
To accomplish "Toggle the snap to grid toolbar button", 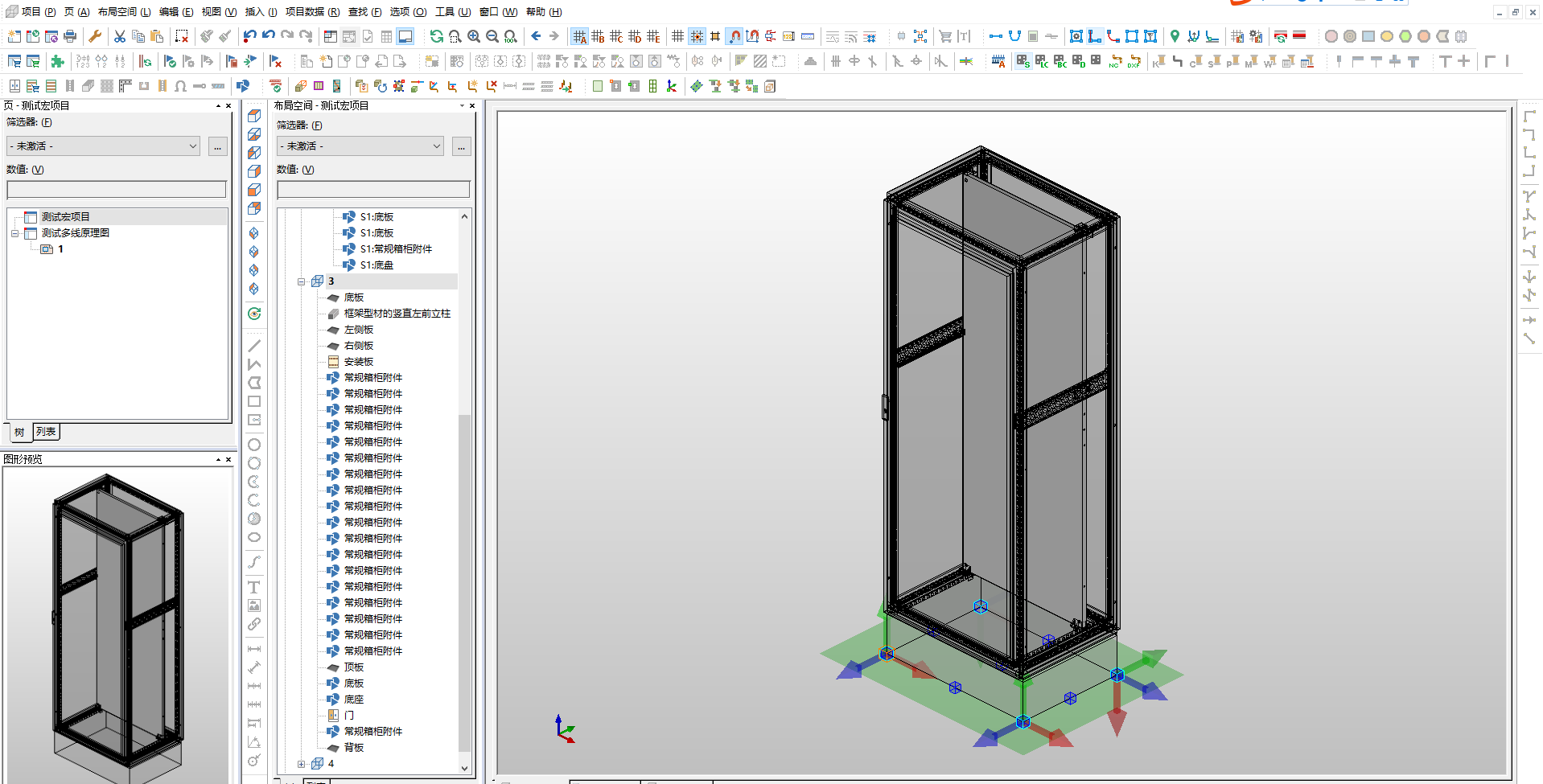I will tap(697, 36).
